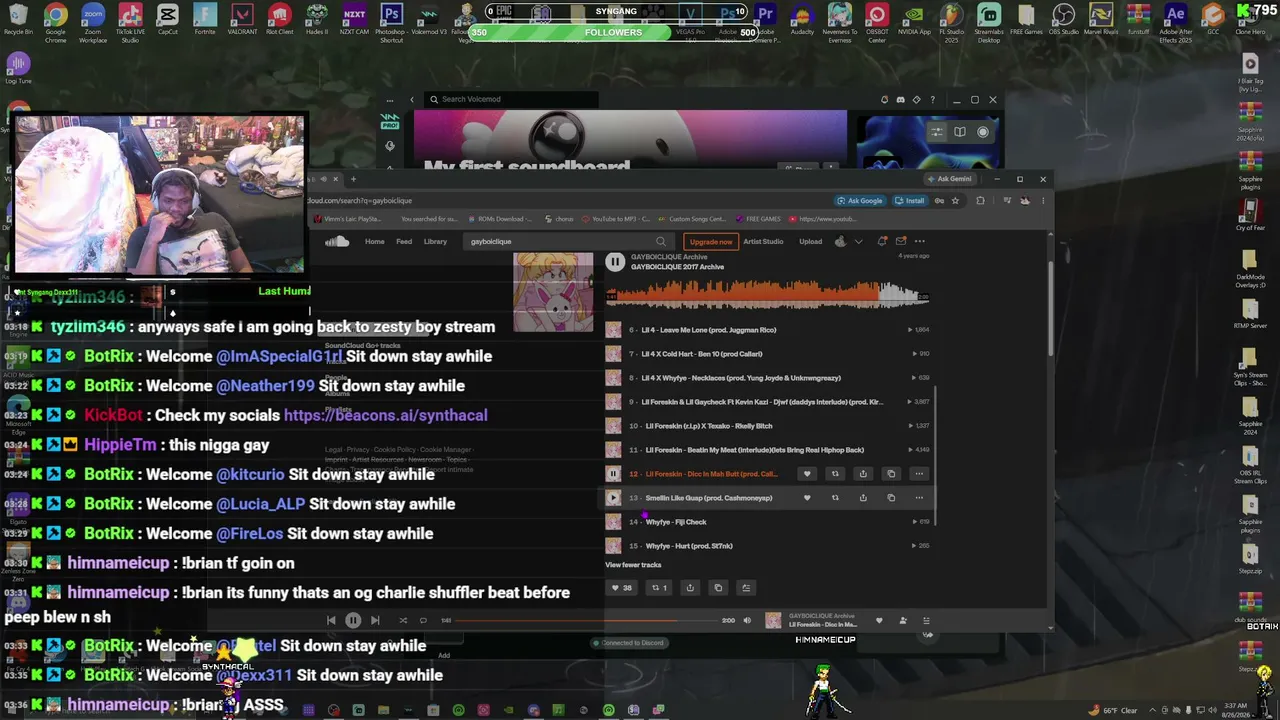Viewport: 1280px width, 720px height.
Task: Open the Library tab in SoundCloud
Action: click(435, 241)
